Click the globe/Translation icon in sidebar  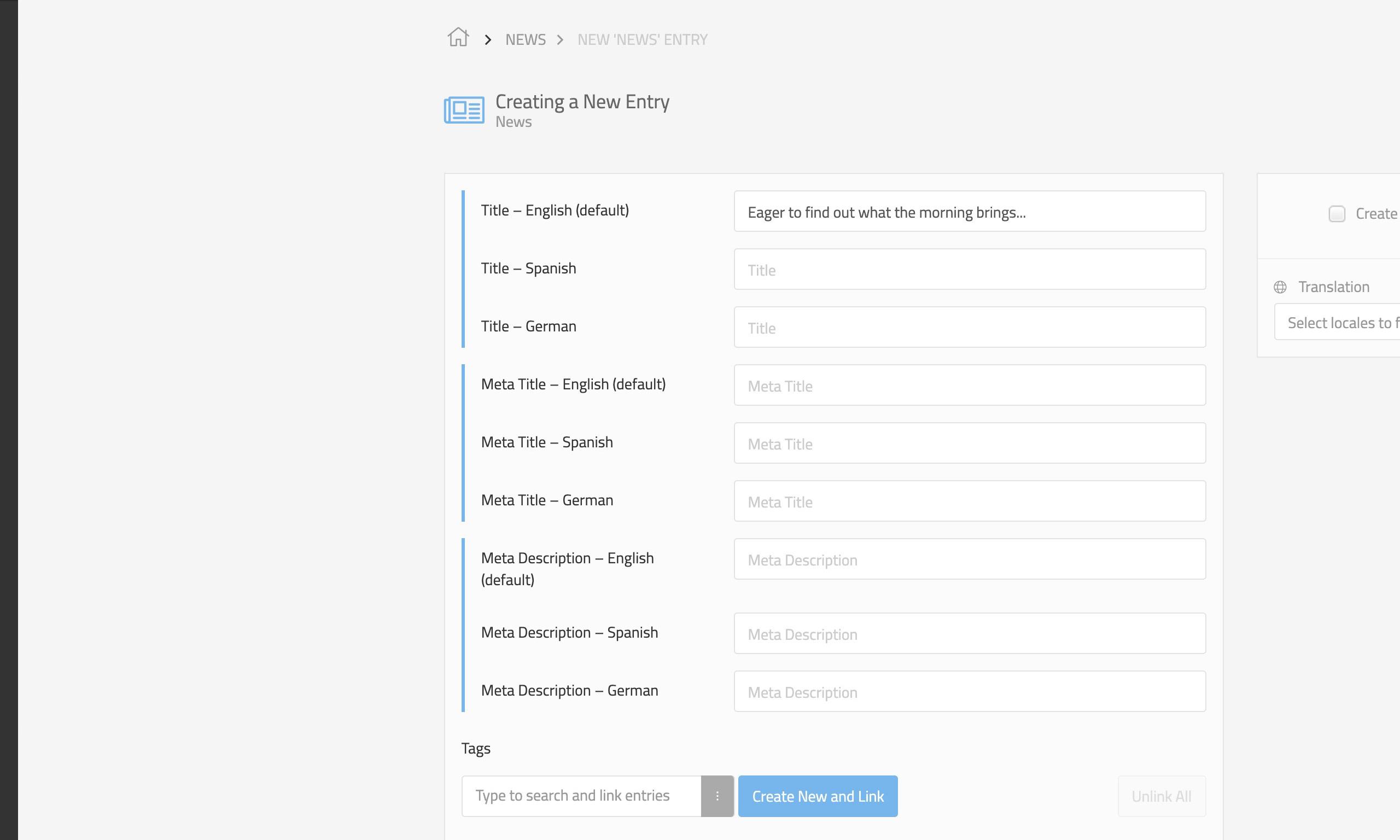1280,287
